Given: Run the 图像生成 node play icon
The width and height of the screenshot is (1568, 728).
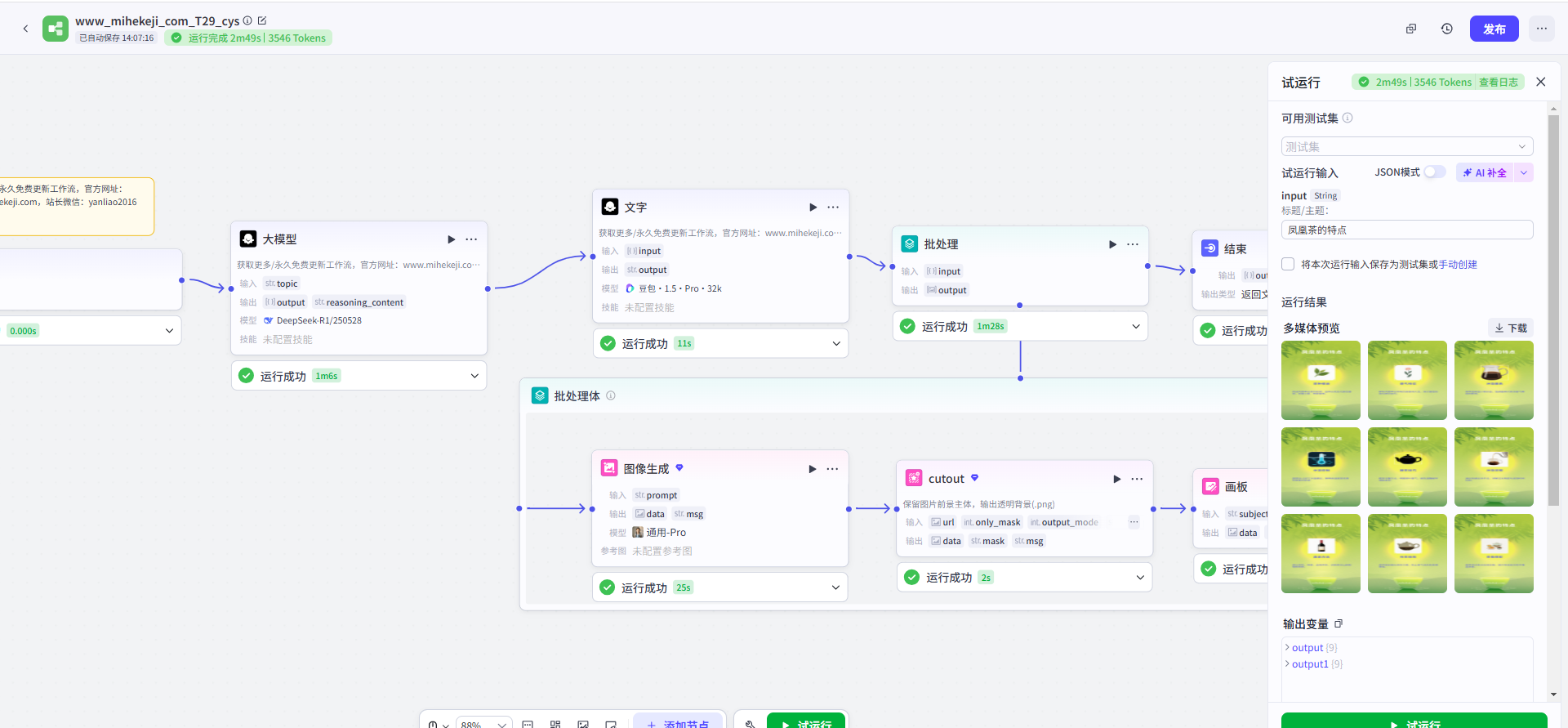Looking at the screenshot, I should coord(812,469).
